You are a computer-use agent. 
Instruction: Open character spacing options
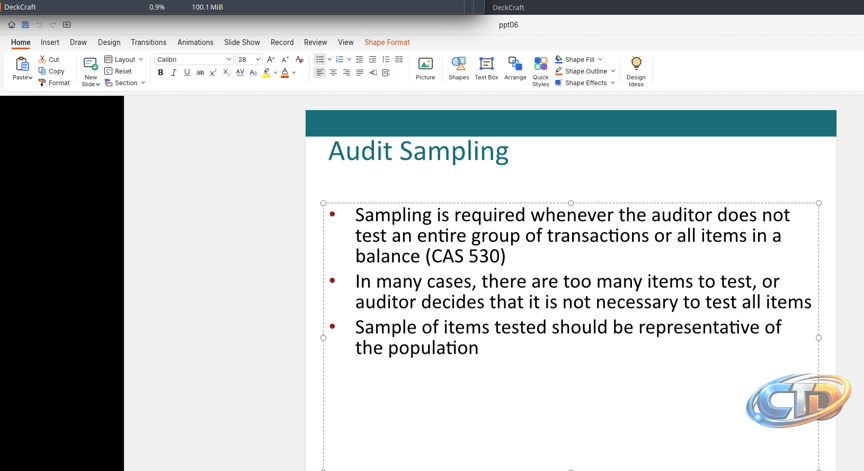click(240, 73)
